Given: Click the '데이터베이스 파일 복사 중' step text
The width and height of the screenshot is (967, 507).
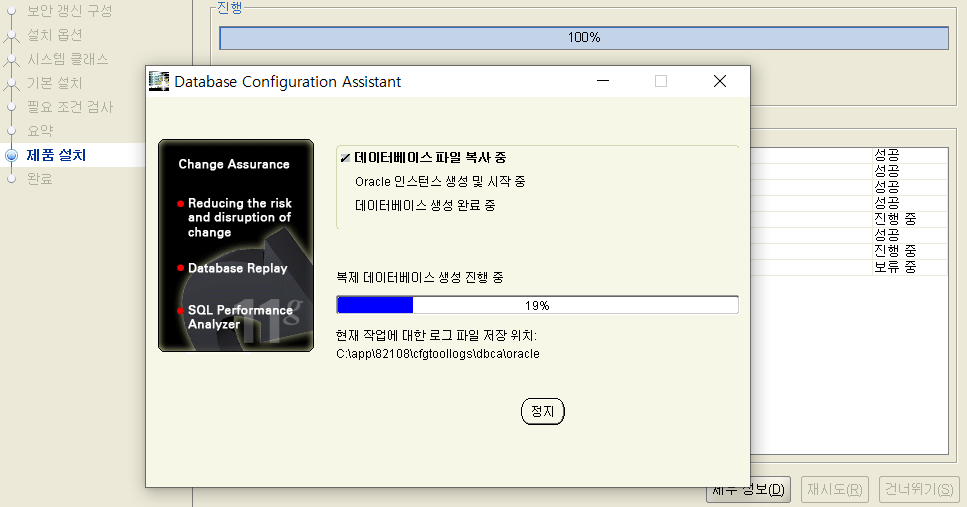Looking at the screenshot, I should click(x=430, y=157).
